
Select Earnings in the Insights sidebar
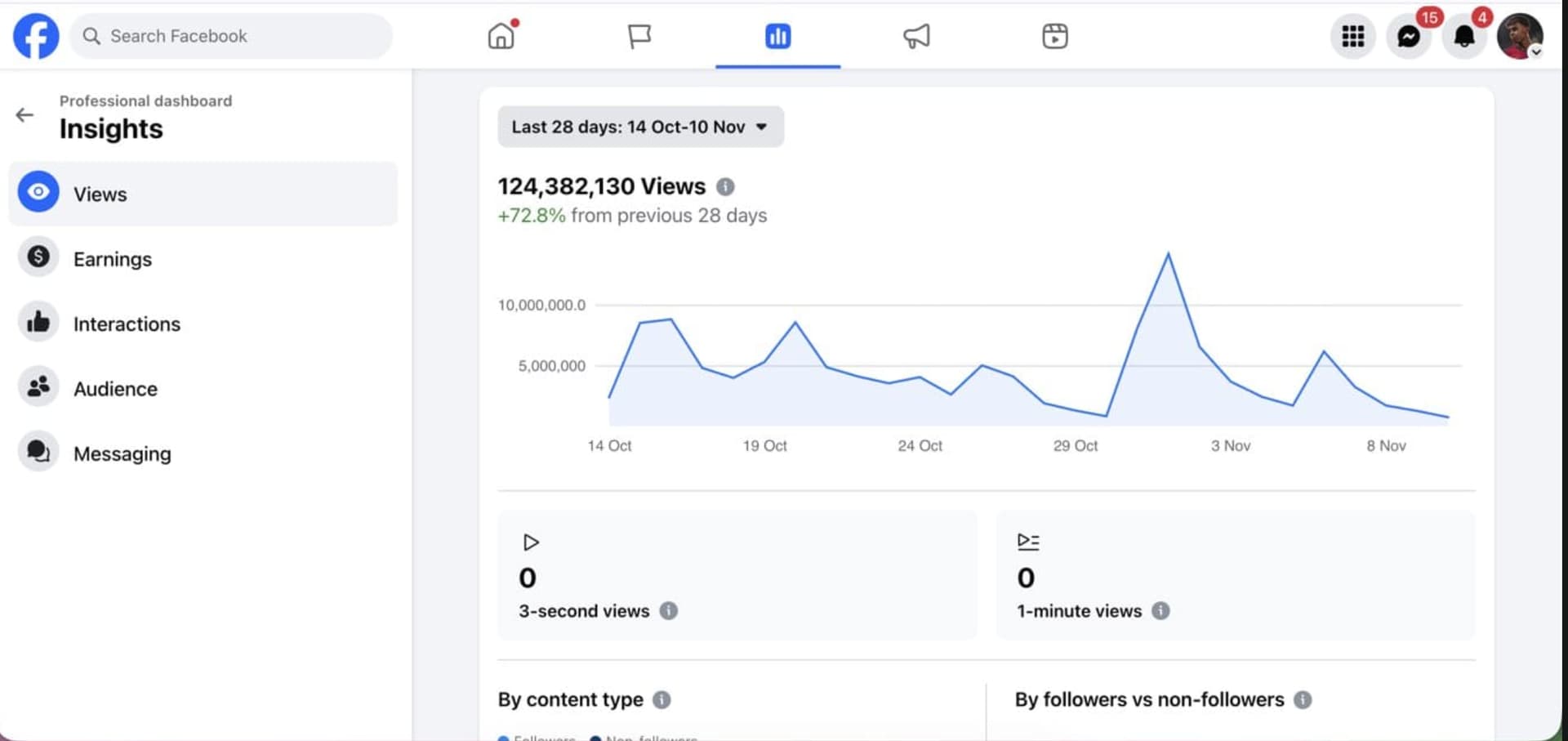(113, 259)
